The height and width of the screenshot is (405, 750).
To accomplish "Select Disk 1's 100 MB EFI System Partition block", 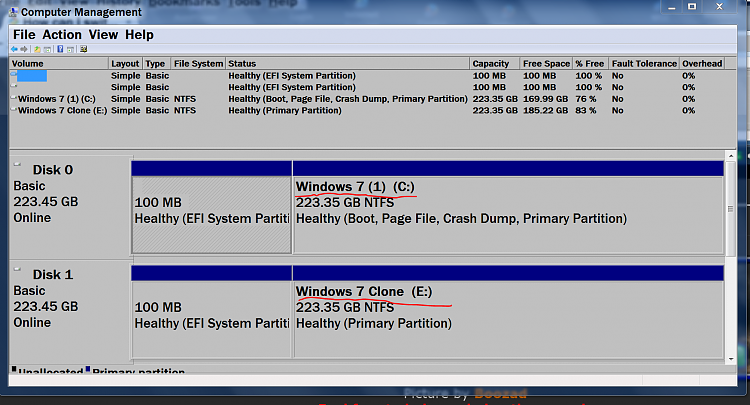I will (211, 312).
